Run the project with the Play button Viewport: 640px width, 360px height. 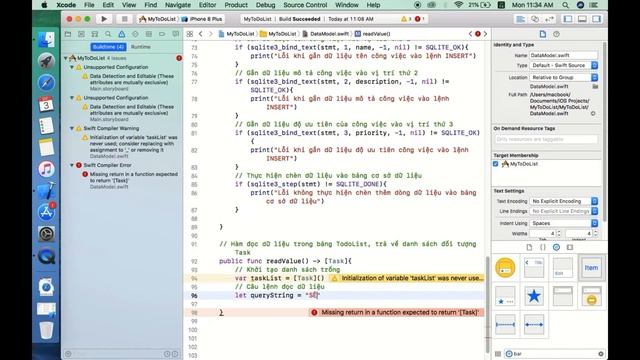104,19
